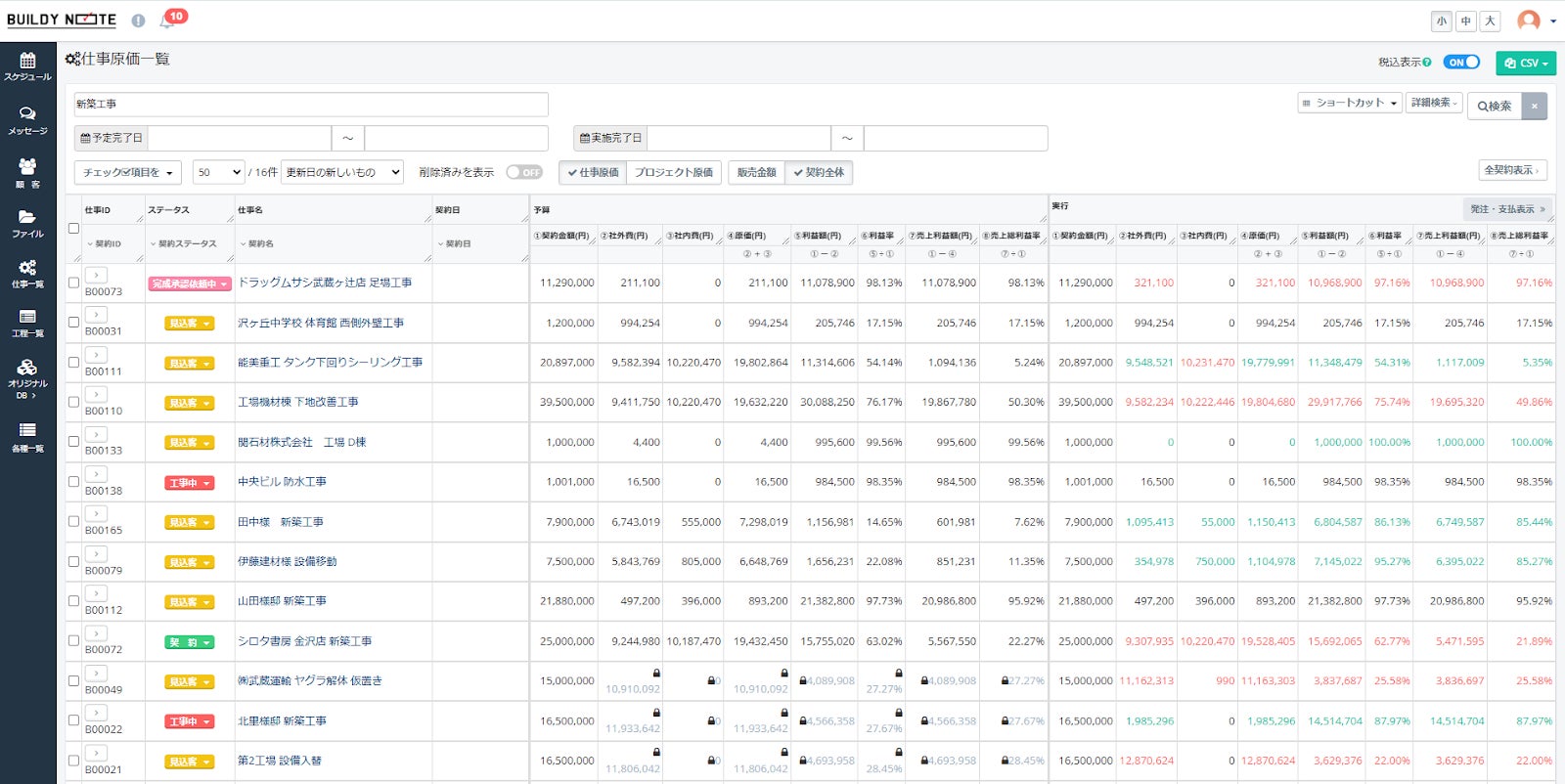The image size is (1565, 784).
Task: Open the ドラッグムサシ武蔵ヶ辻店 足場工事 link
Action: (325, 283)
